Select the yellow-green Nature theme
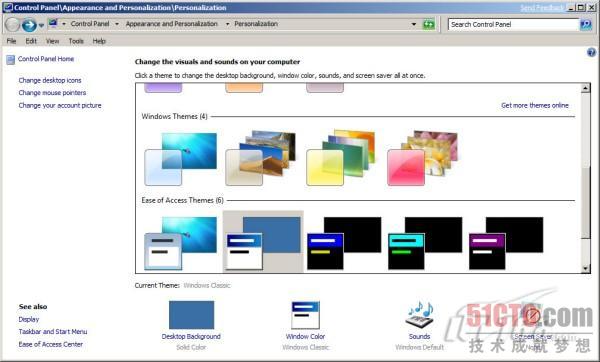The image size is (600, 362). (x=342, y=158)
